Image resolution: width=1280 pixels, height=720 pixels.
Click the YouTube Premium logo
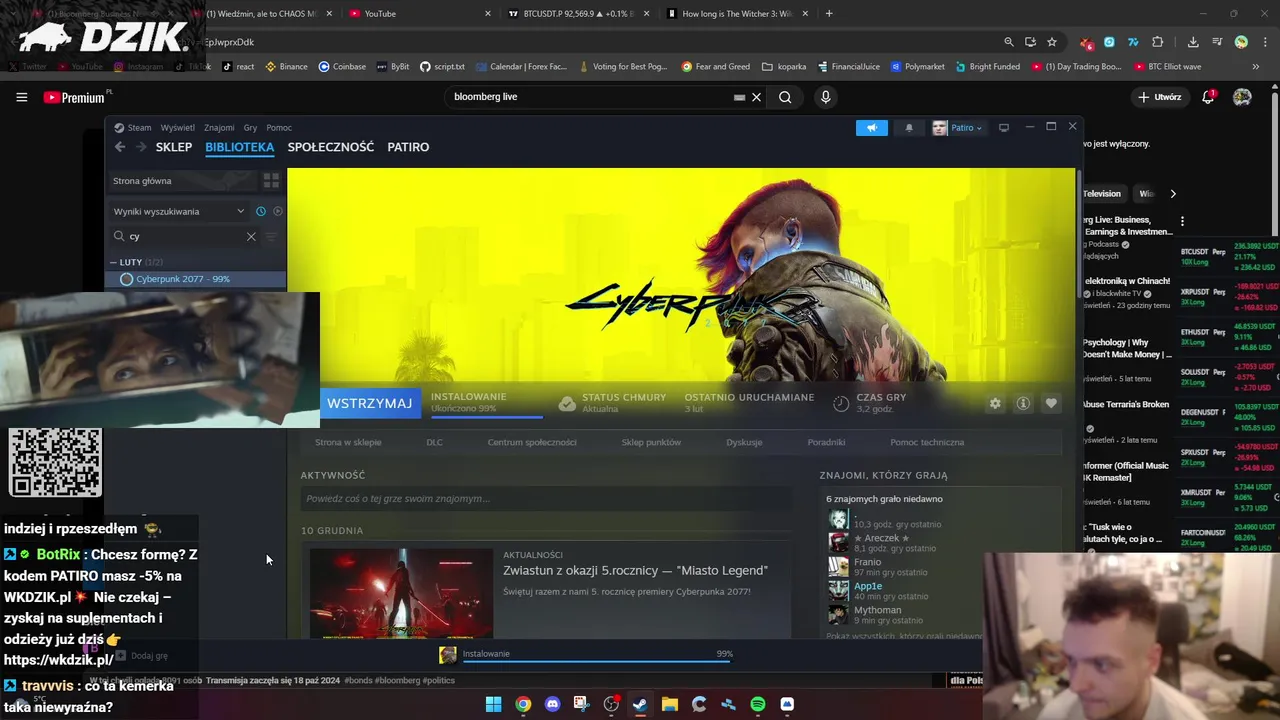click(74, 97)
